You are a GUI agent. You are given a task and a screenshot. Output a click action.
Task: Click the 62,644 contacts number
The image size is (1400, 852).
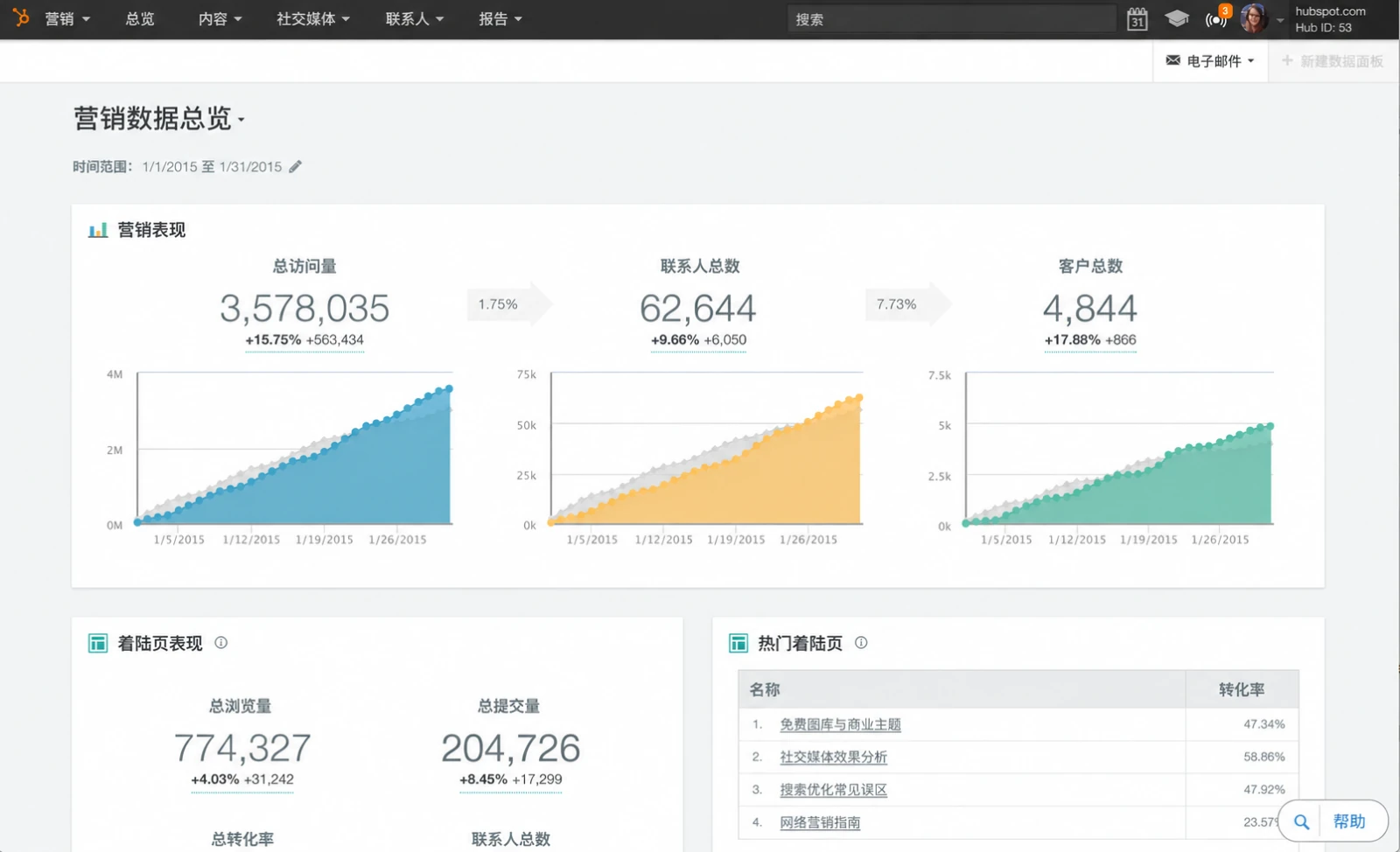coord(698,309)
